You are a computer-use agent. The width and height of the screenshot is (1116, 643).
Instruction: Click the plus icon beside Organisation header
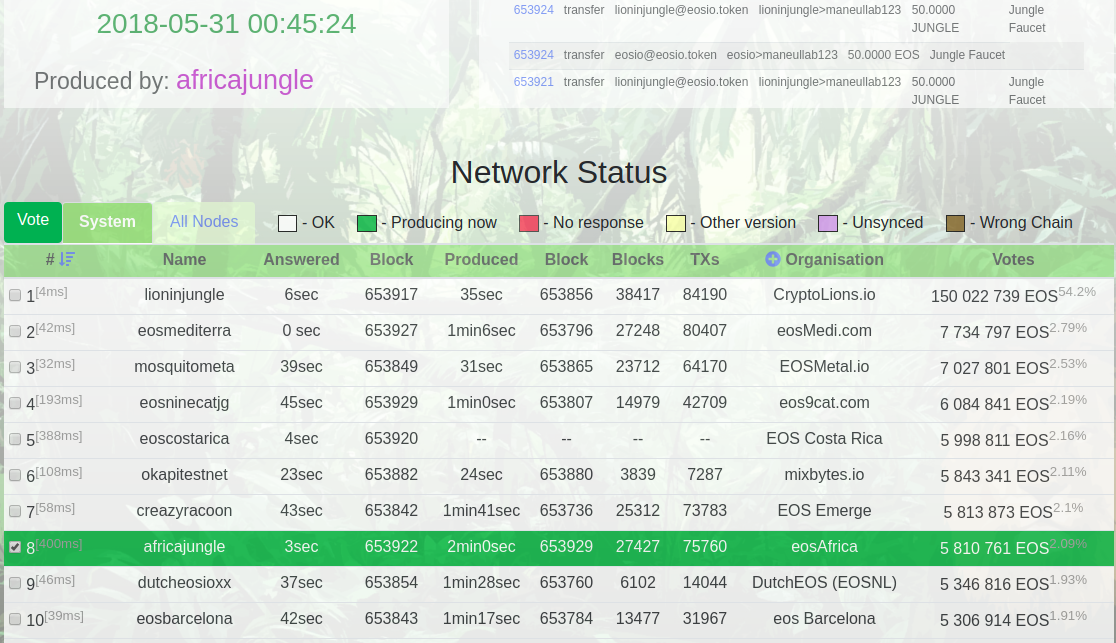773,259
